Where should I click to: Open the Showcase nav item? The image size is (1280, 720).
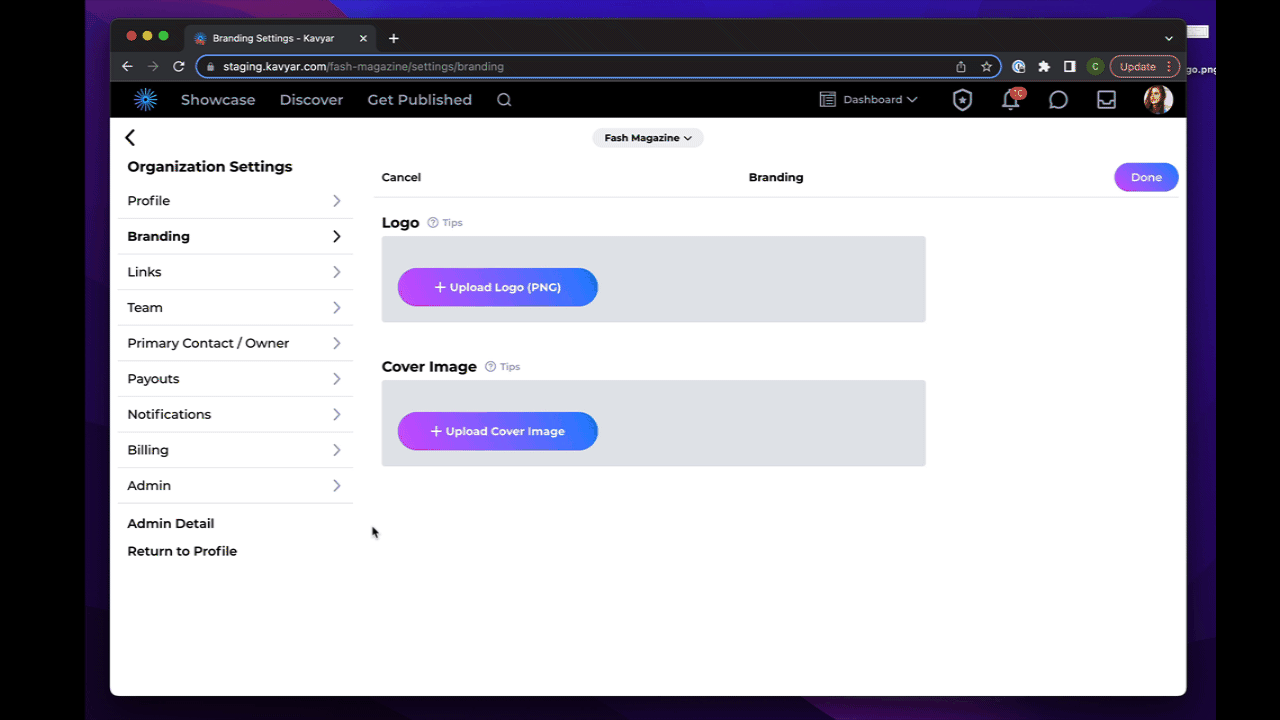coord(218,100)
